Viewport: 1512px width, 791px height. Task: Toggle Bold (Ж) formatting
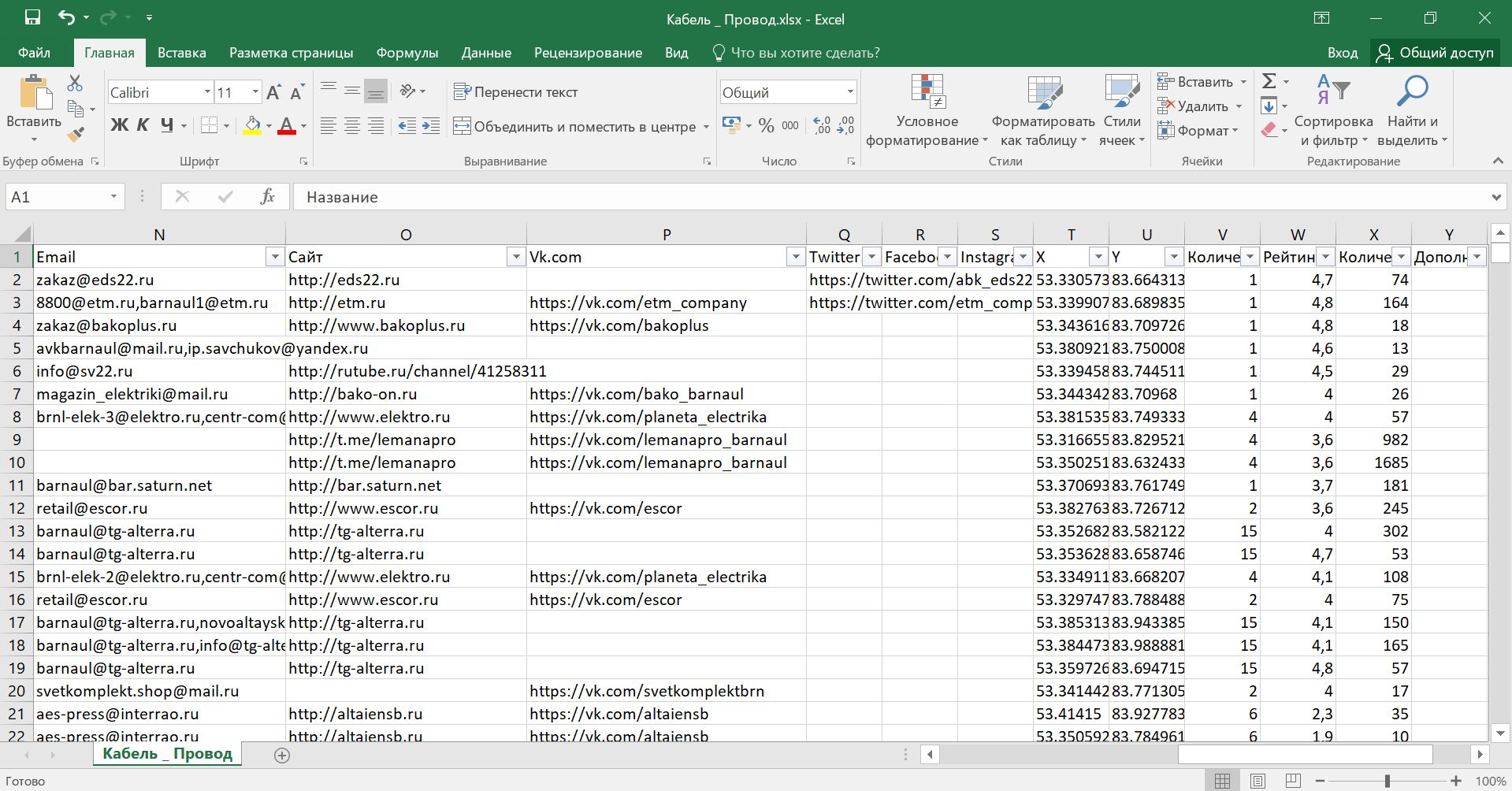coord(119,125)
